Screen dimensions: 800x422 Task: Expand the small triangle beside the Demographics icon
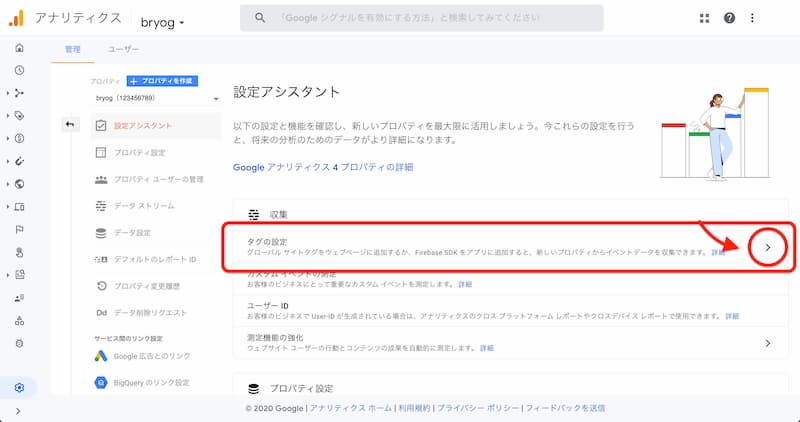pos(8,184)
